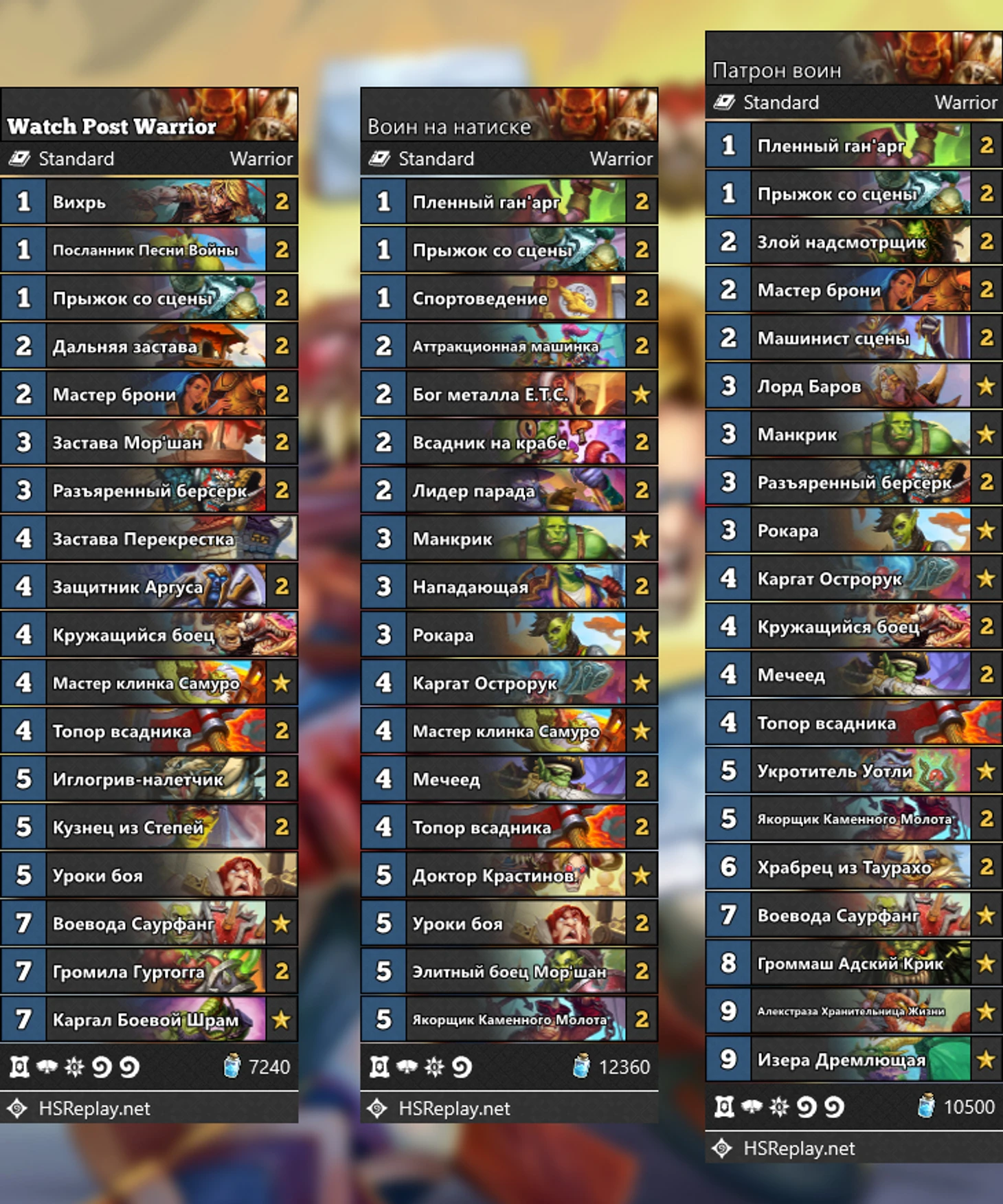This screenshot has width=1003, height=1204.
Task: Click Standard format icon in Watch Post Warrior deck
Action: tap(19, 159)
